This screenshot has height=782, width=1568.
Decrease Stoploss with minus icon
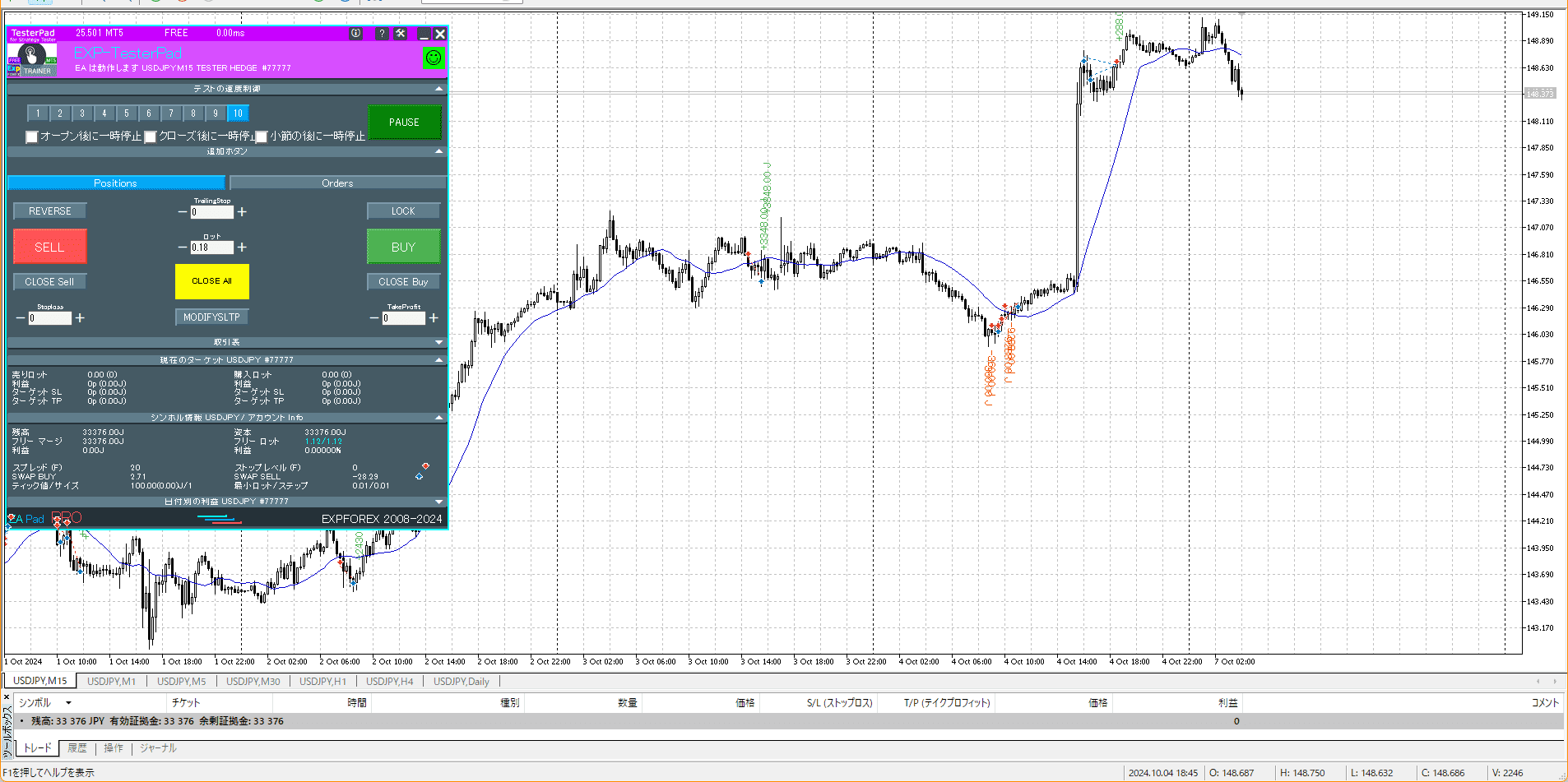[21, 318]
